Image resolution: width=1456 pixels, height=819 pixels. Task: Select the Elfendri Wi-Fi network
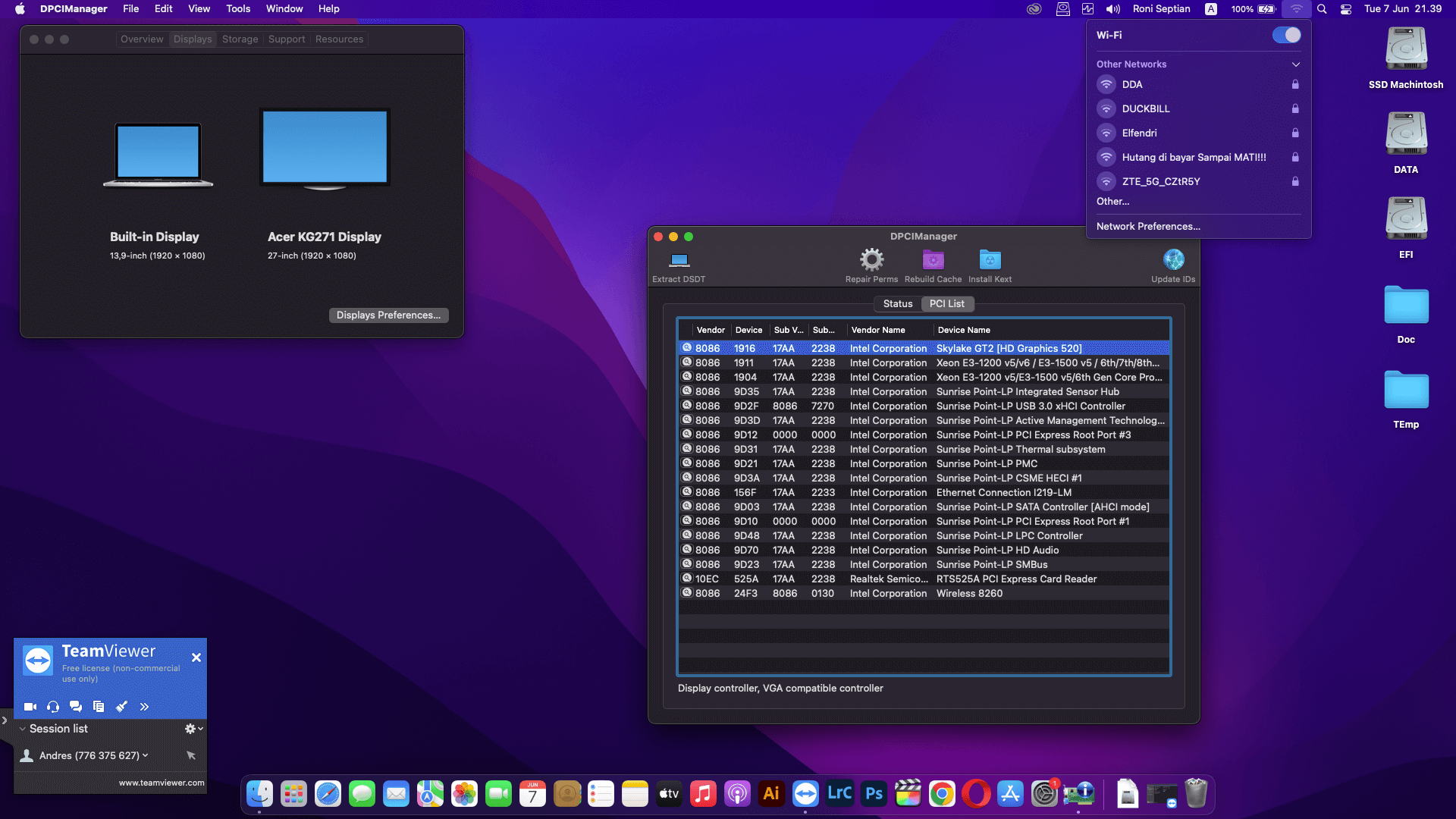[1139, 133]
